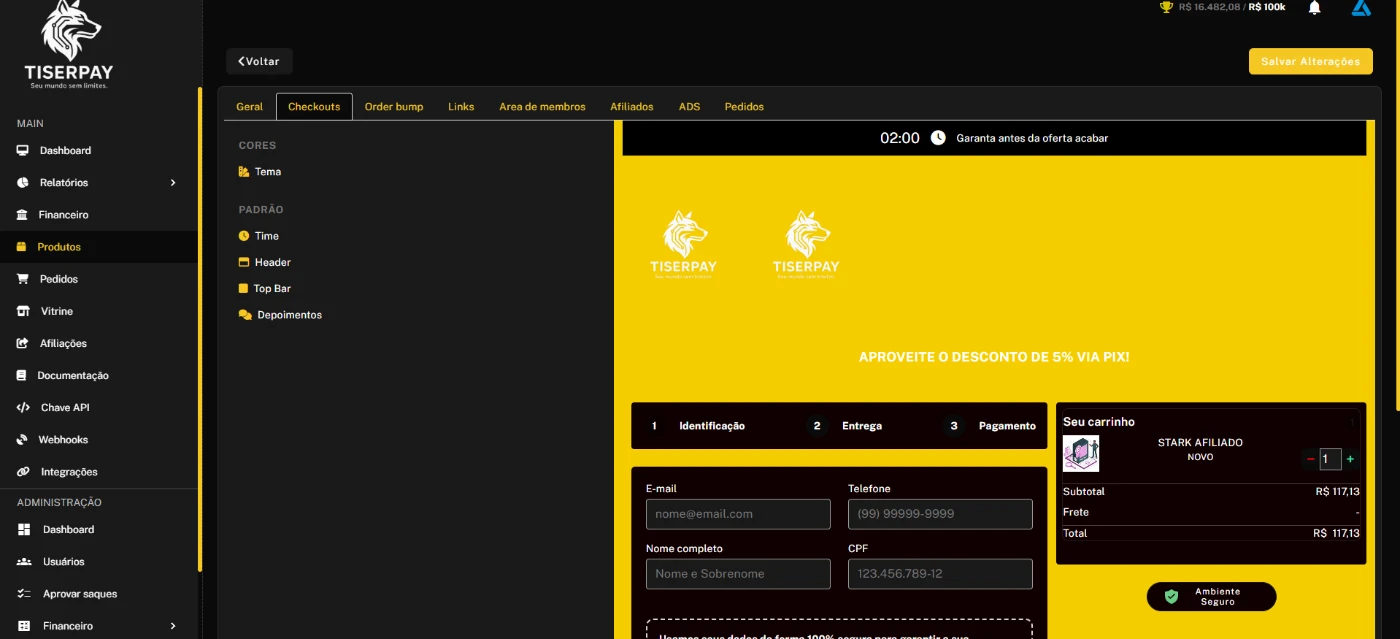Click the STARK AFILIADO product thumbnail
This screenshot has width=1400, height=639.
click(x=1080, y=453)
